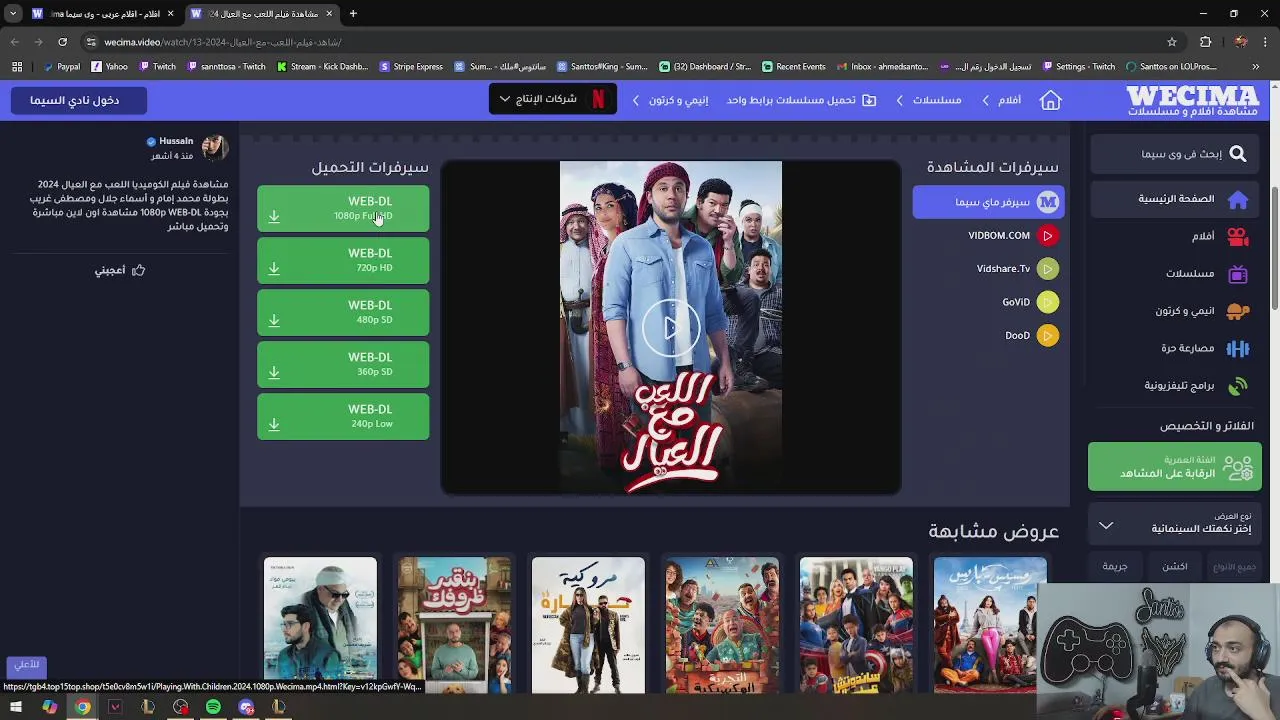Download WEB-DL 480p SD
Screen dimensions: 1280x720
coord(343,312)
